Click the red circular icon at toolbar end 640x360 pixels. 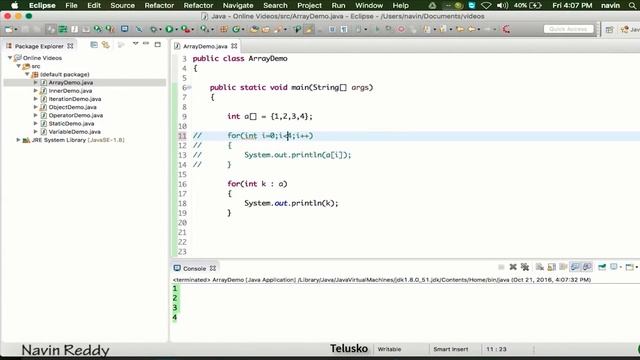[506, 29]
